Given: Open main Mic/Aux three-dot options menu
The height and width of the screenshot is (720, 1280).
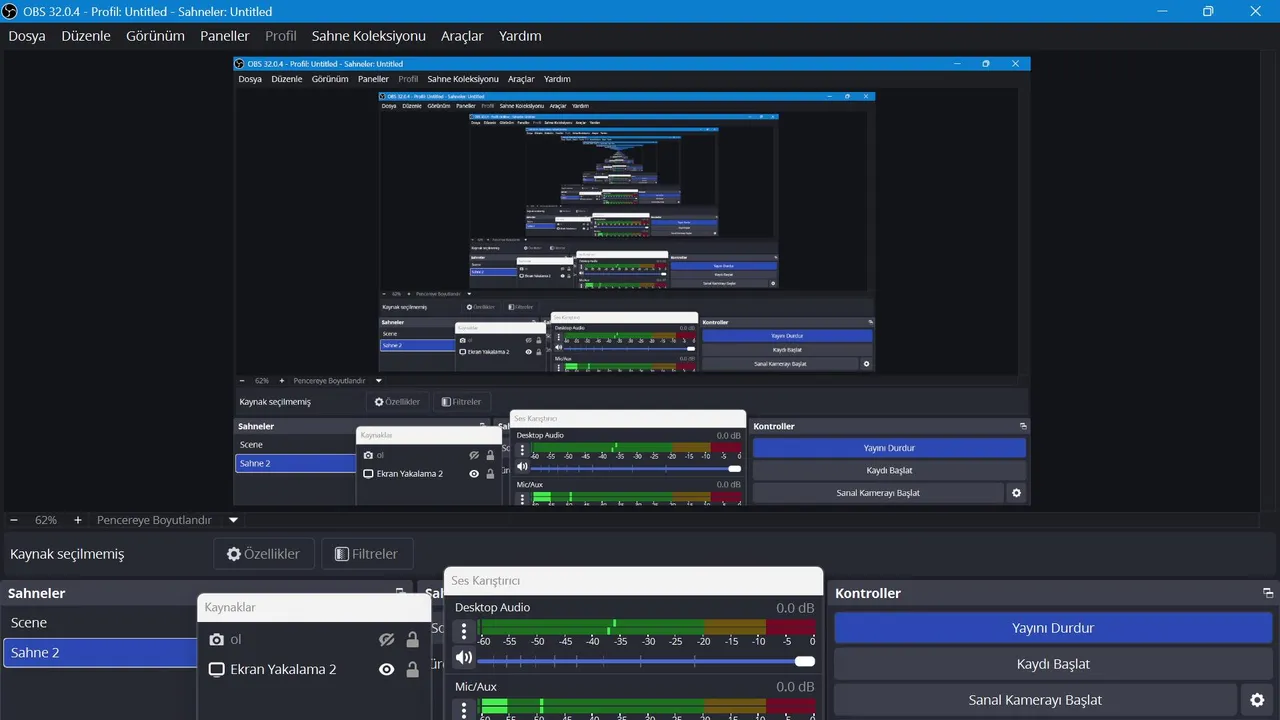Looking at the screenshot, I should click(463, 710).
